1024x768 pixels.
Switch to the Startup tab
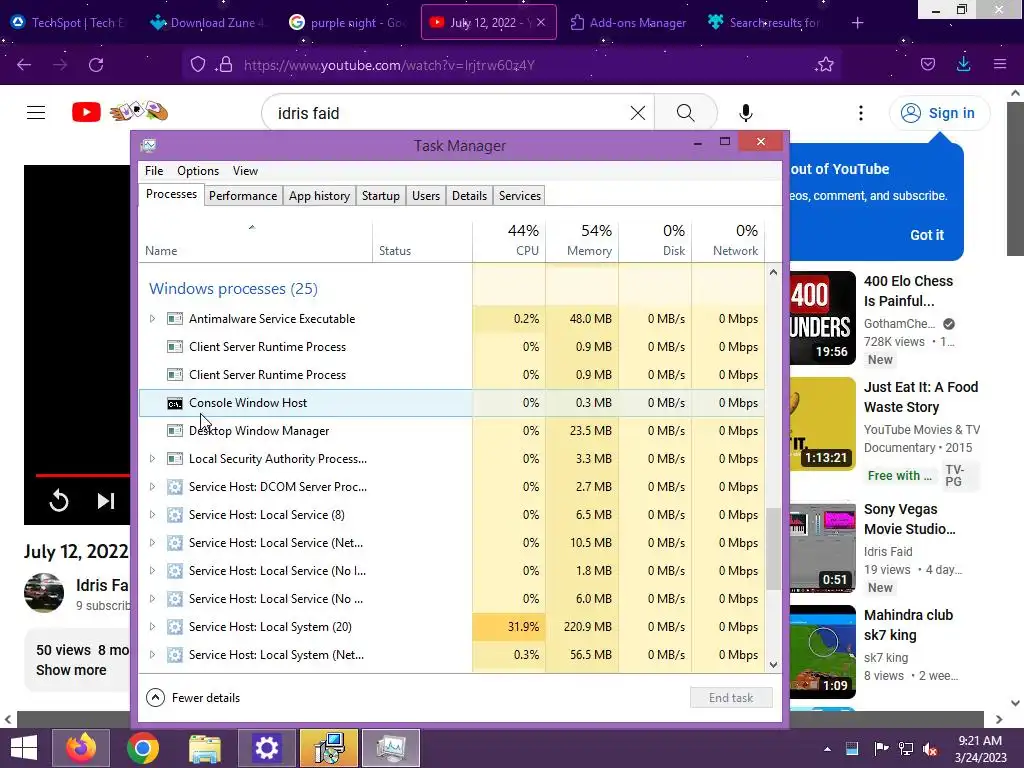click(x=381, y=196)
